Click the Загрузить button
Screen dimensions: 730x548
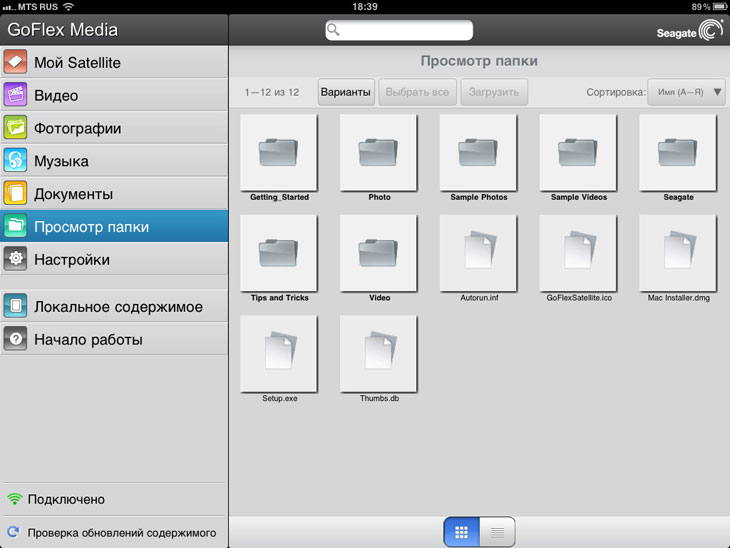[x=493, y=92]
